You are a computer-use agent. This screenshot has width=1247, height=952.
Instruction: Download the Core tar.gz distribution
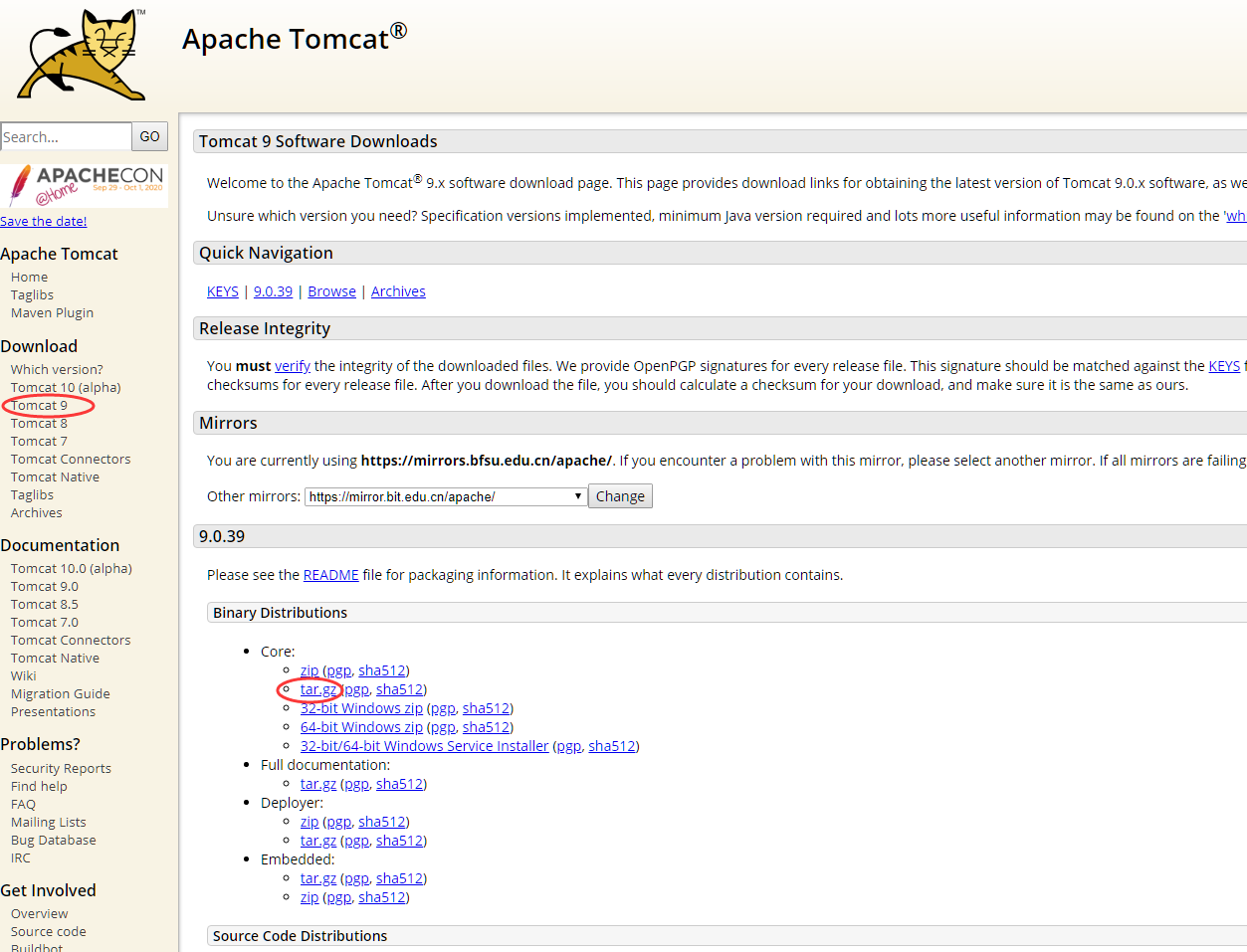(x=318, y=689)
